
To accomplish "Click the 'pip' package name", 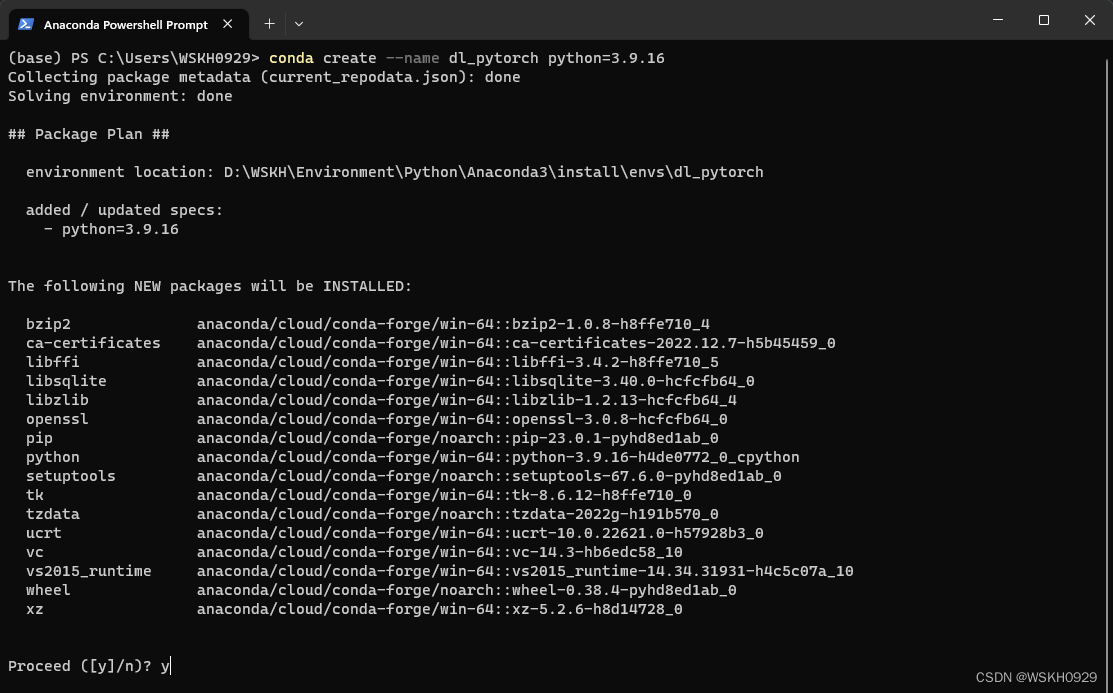I will click(x=39, y=438).
